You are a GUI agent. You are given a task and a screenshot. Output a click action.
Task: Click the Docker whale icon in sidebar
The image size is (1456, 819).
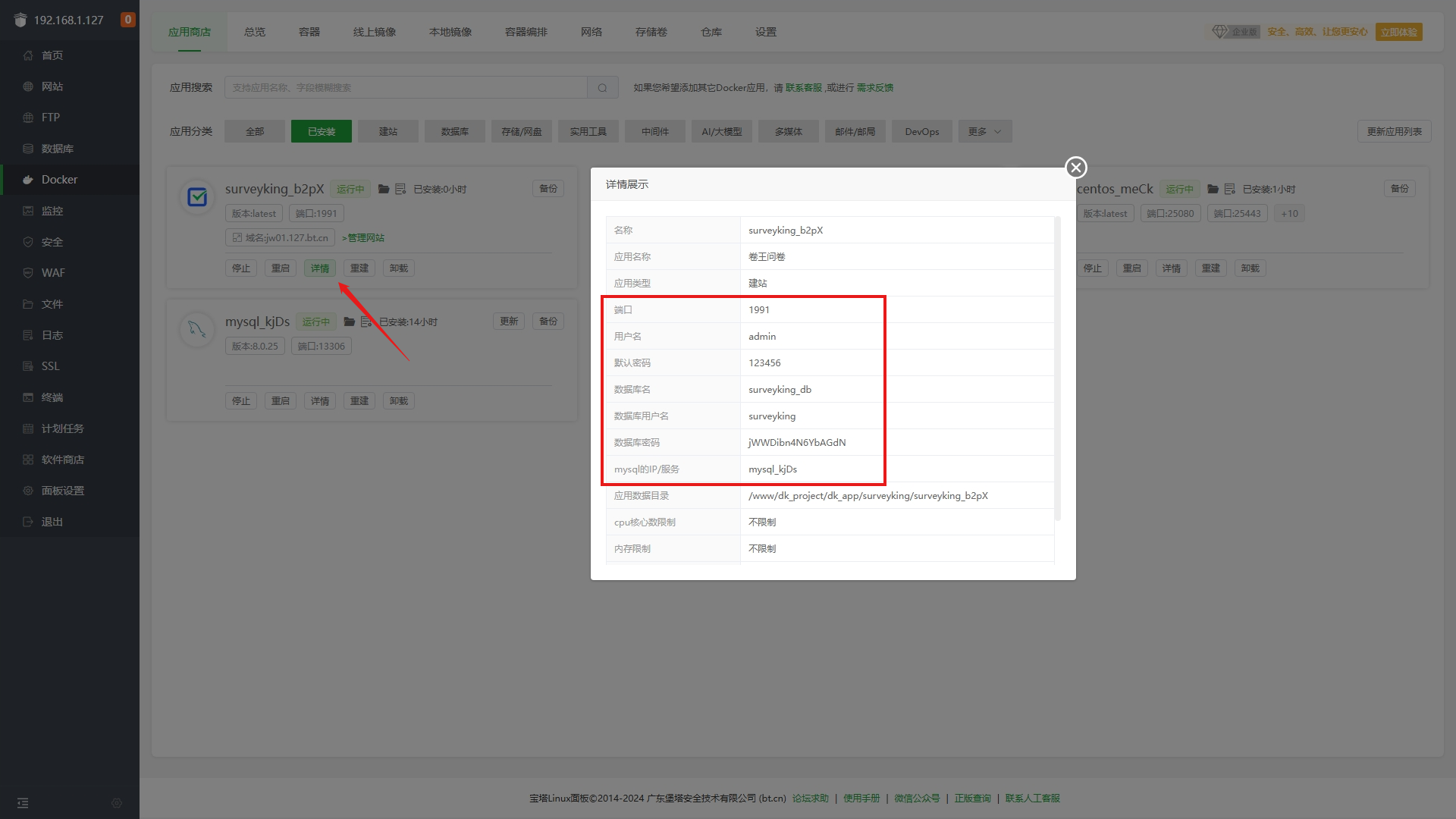[x=28, y=180]
